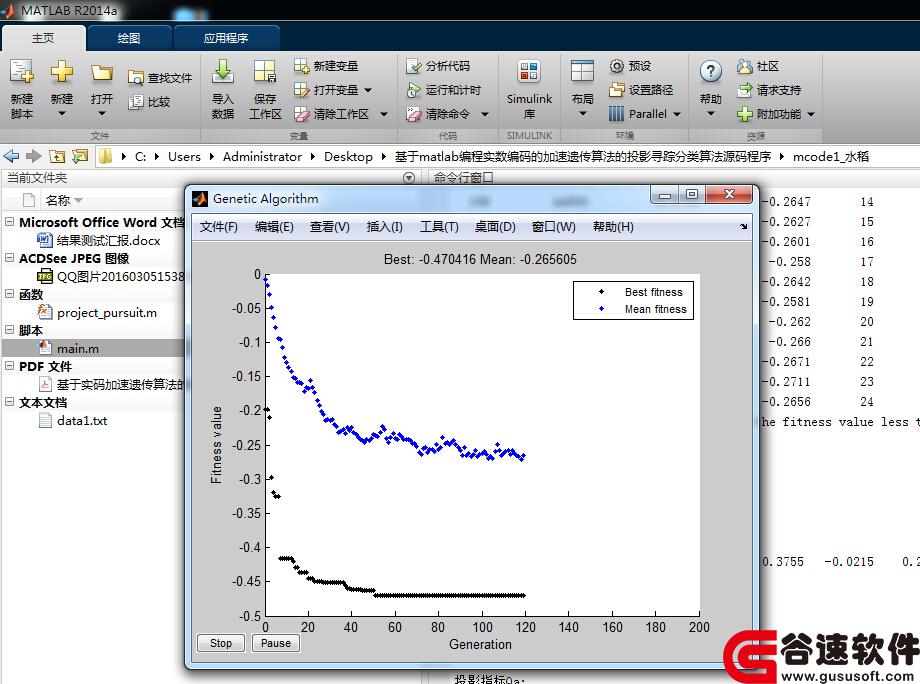The width and height of the screenshot is (920, 684).
Task: Click the Stop button
Action: click(x=221, y=643)
